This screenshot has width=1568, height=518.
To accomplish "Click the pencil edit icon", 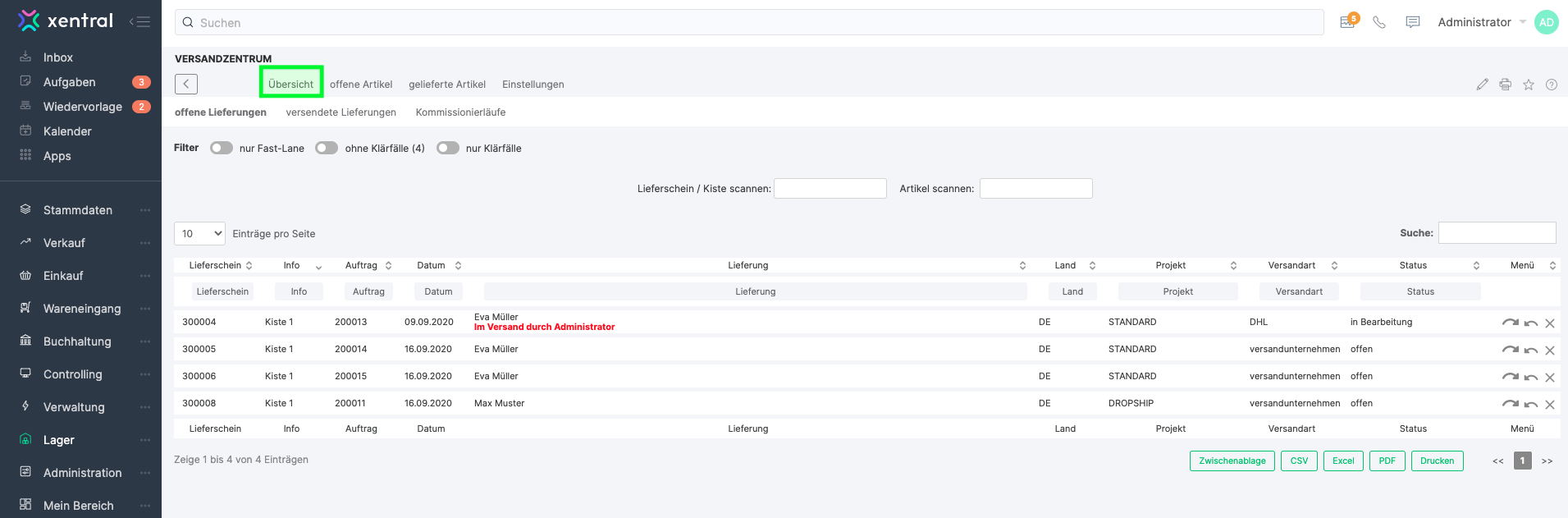I will coord(1482,85).
